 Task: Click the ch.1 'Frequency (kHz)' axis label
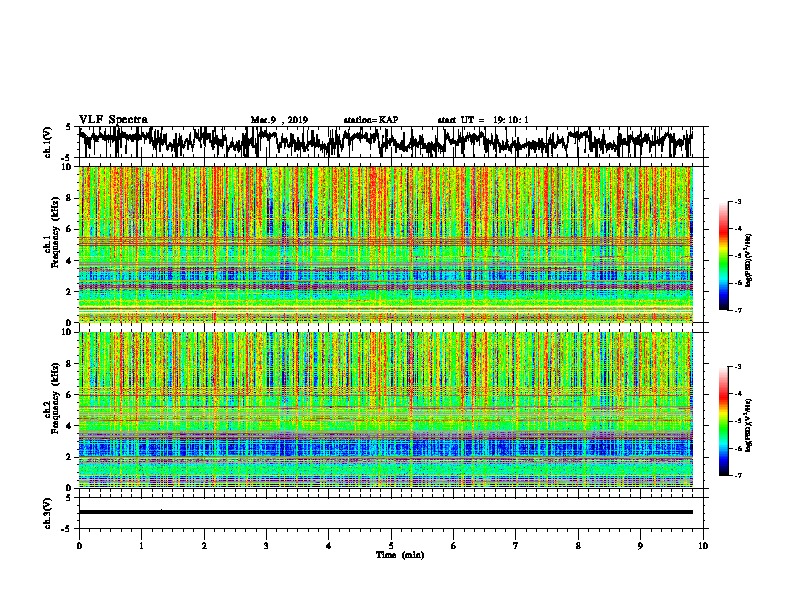coord(55,233)
